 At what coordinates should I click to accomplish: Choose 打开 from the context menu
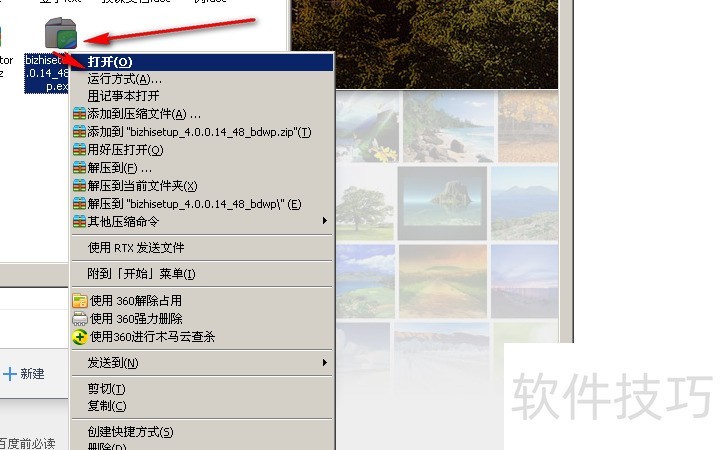click(110, 62)
